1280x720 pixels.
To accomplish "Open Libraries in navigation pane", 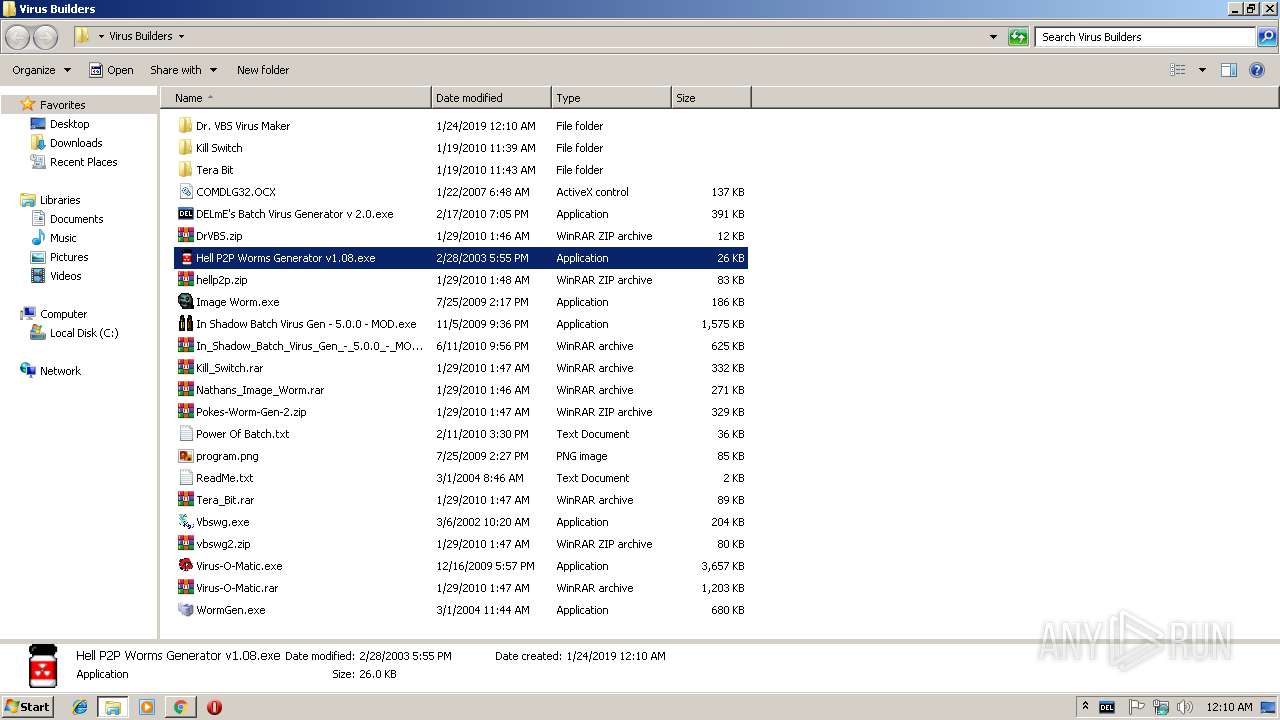I will click(60, 200).
